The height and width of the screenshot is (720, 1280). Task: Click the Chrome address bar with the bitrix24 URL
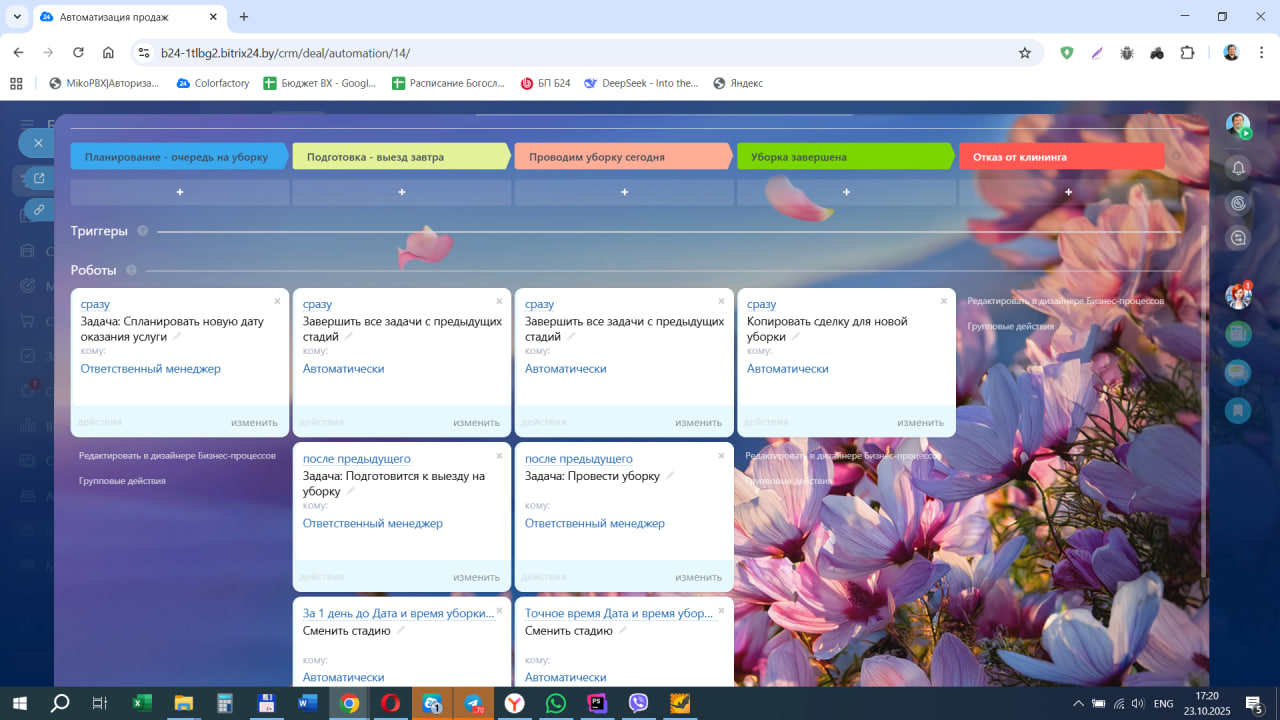pos(585,53)
